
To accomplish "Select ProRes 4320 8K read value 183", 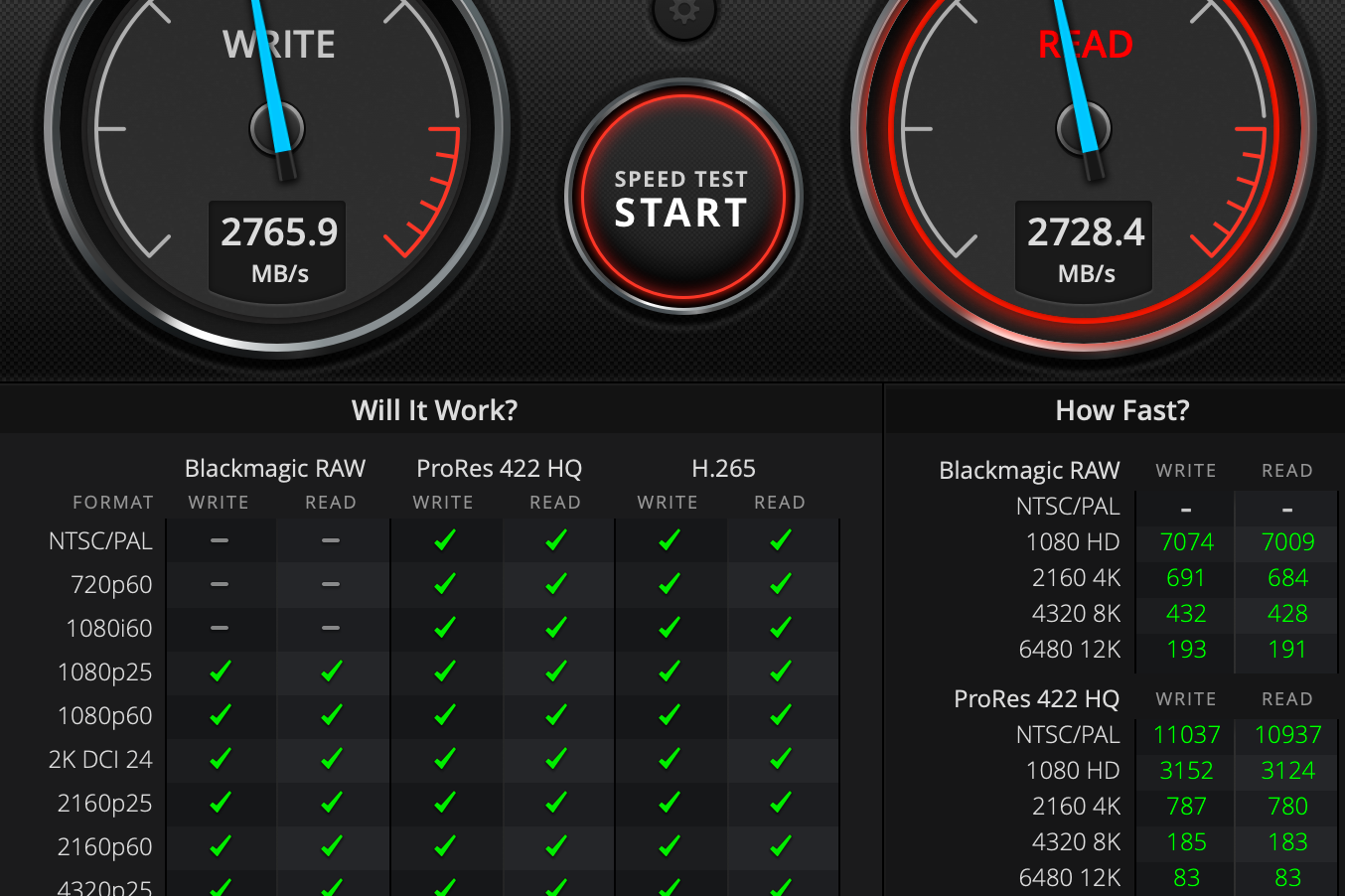I will pyautogui.click(x=1287, y=842).
